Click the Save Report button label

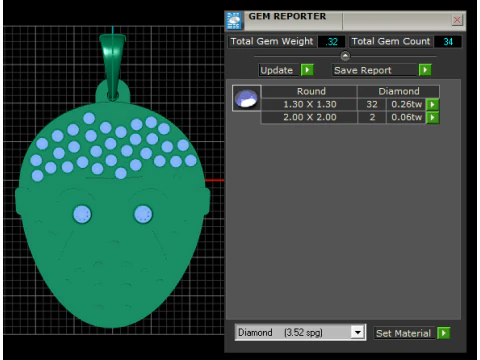(x=374, y=70)
